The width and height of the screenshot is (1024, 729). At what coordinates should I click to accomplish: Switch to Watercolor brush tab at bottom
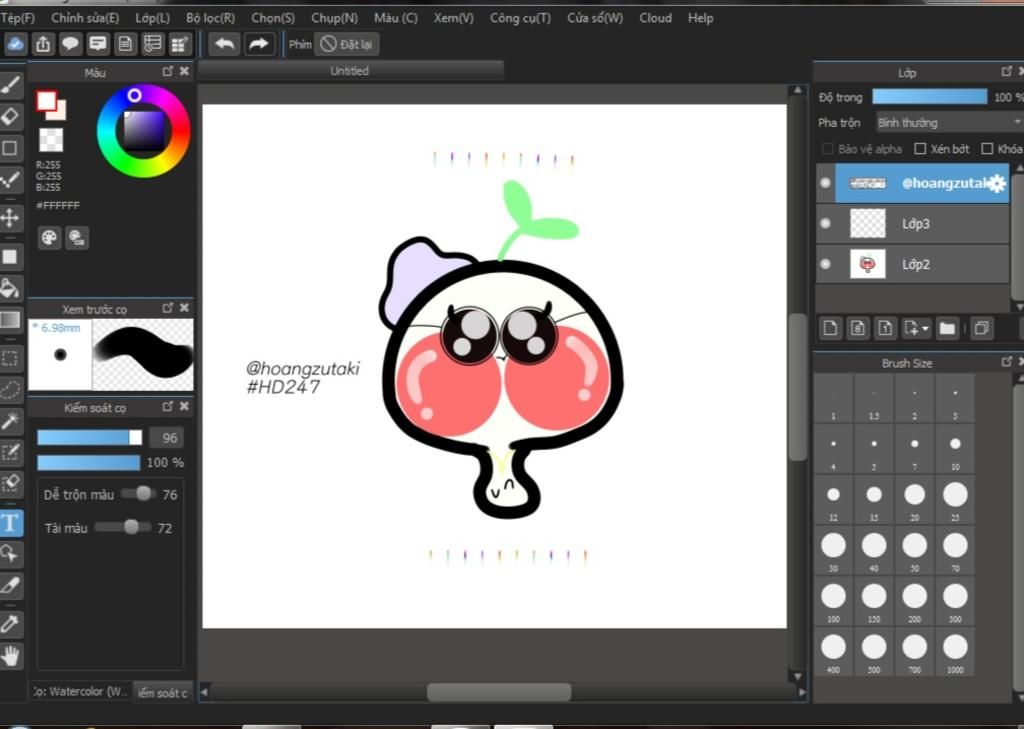click(x=81, y=691)
